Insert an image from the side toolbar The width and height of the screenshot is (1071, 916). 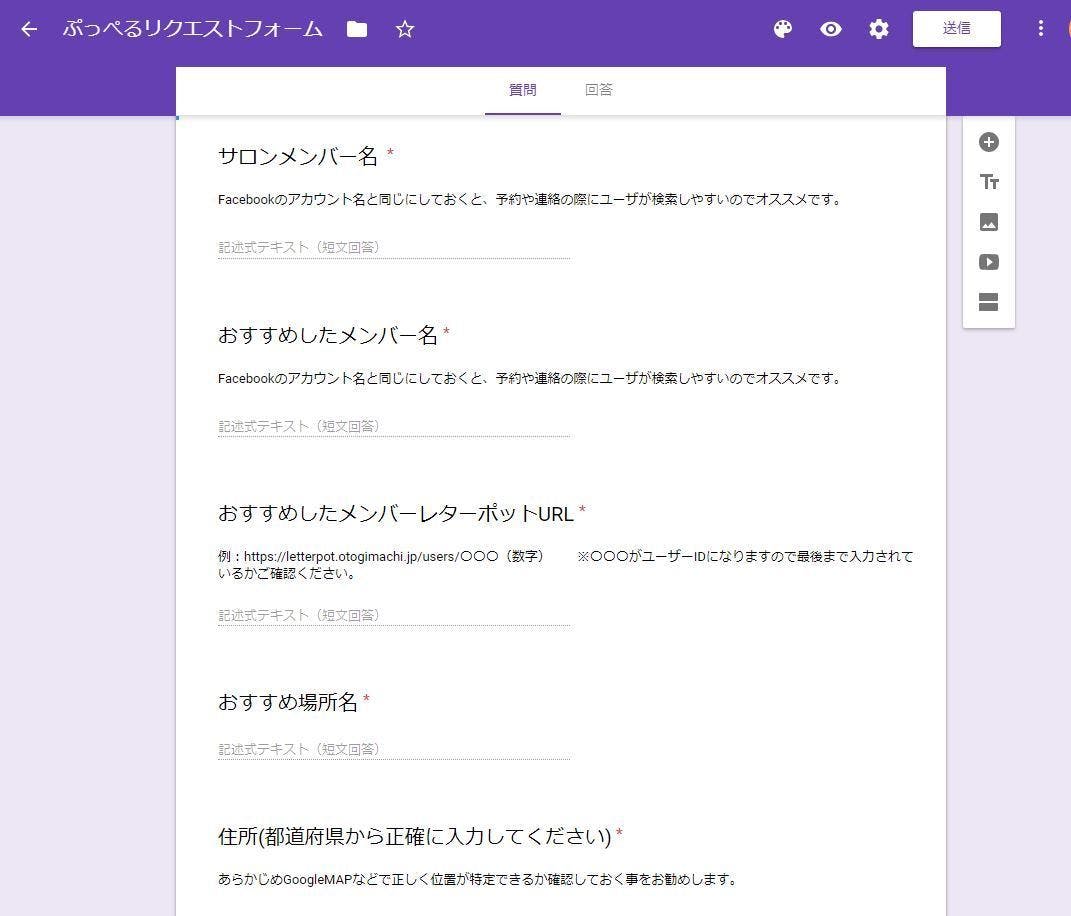(x=989, y=222)
